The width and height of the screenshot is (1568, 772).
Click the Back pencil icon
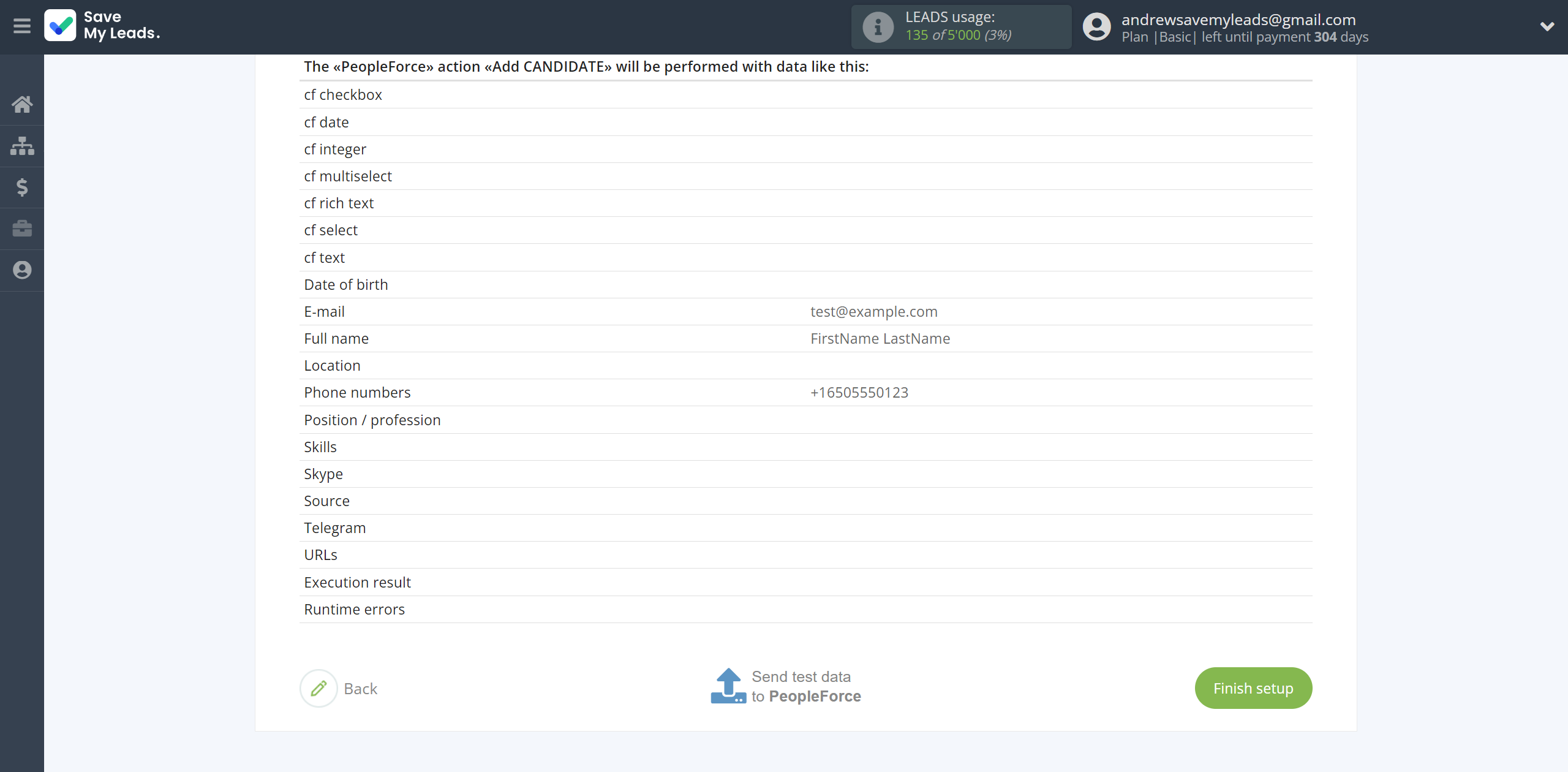(x=318, y=688)
